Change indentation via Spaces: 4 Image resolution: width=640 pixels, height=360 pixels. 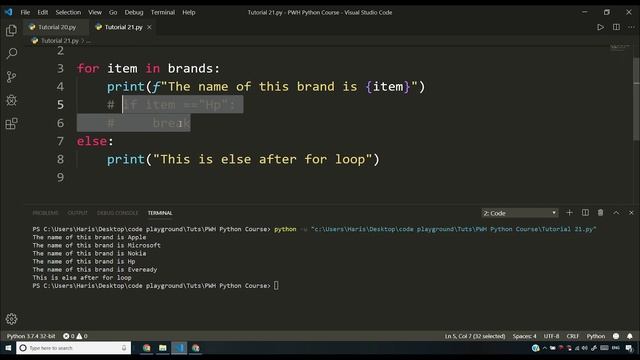tap(524, 336)
